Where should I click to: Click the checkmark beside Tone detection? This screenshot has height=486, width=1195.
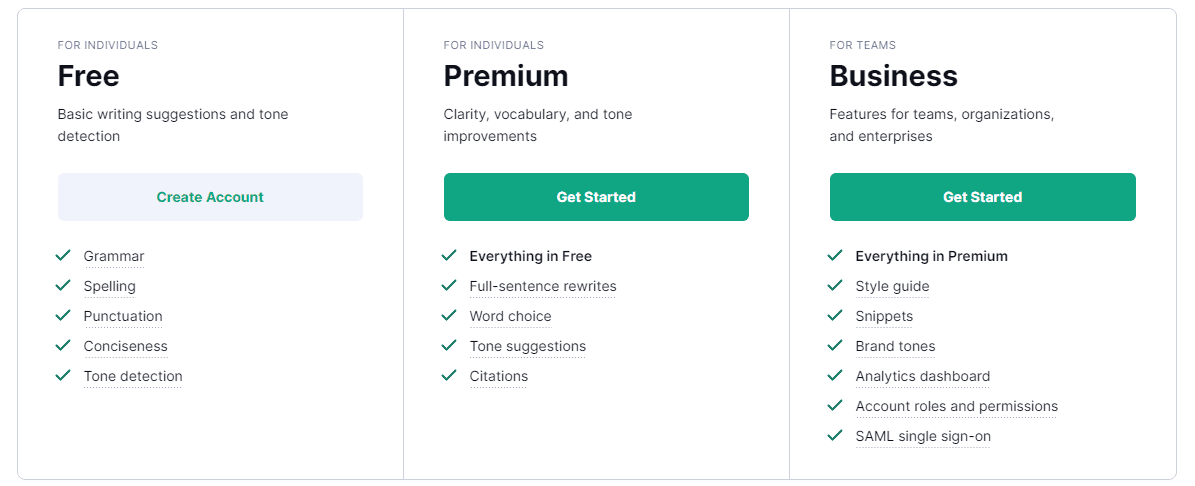point(63,376)
